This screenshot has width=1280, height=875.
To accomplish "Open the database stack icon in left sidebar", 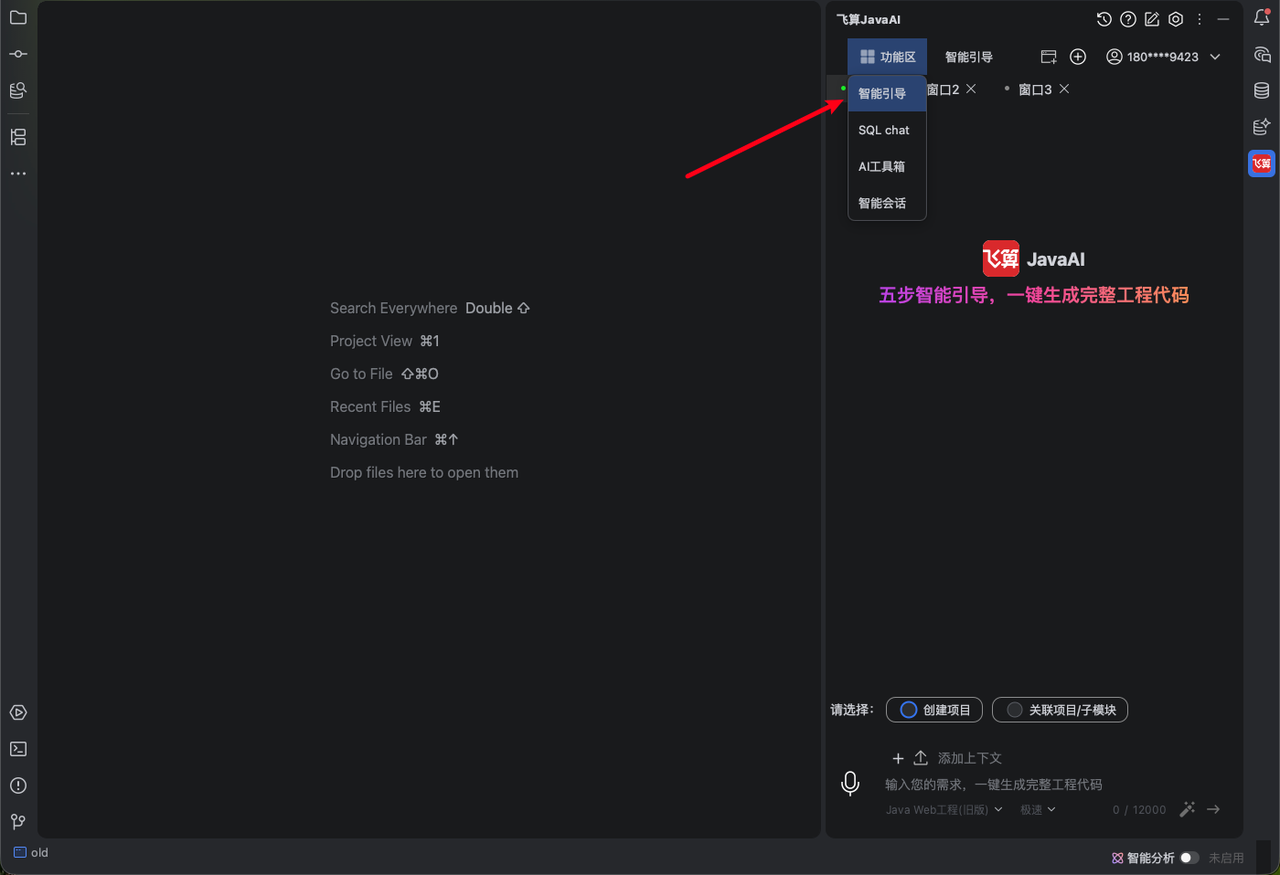I will coord(18,90).
